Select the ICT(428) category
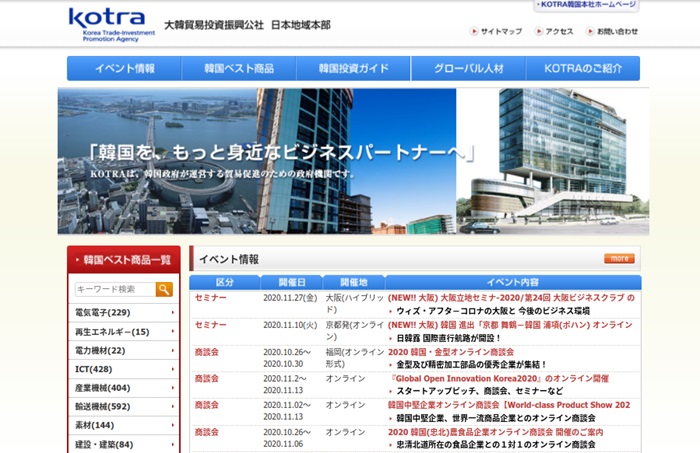Screen dimensions: 700x453 [x=94, y=369]
